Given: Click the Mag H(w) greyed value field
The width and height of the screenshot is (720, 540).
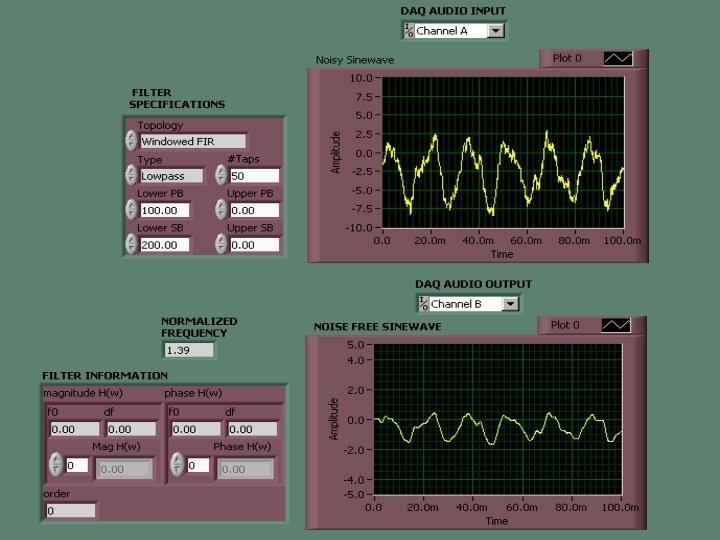Looking at the screenshot, I should point(124,469).
